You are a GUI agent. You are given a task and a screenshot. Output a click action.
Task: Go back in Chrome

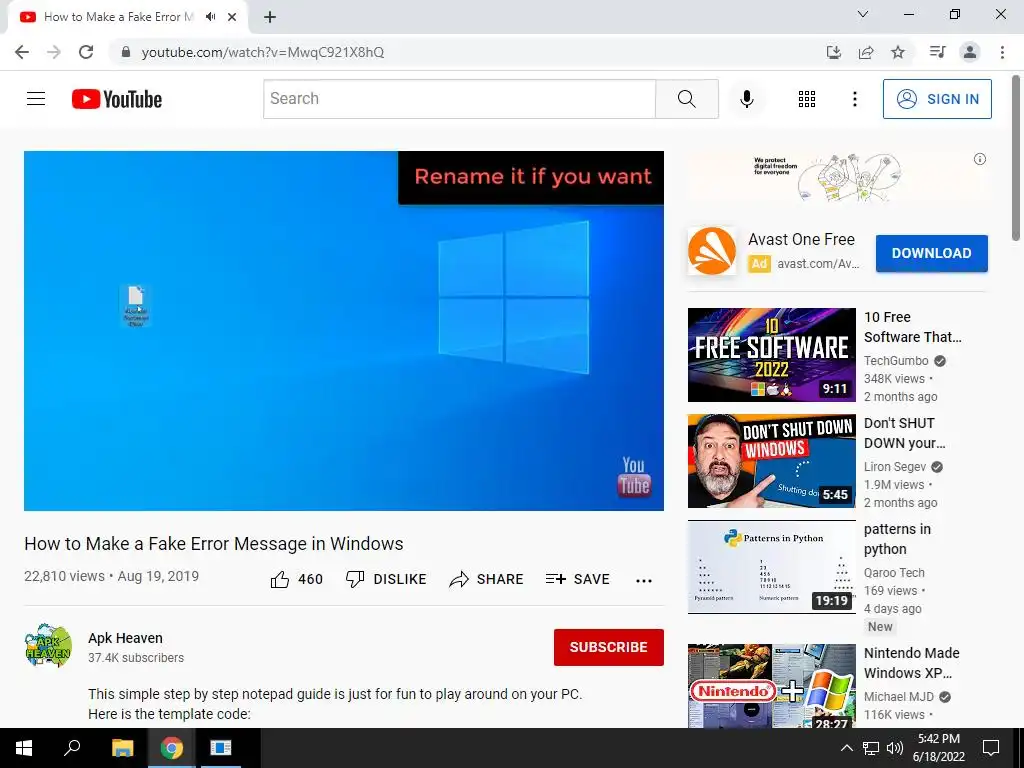coord(22,52)
